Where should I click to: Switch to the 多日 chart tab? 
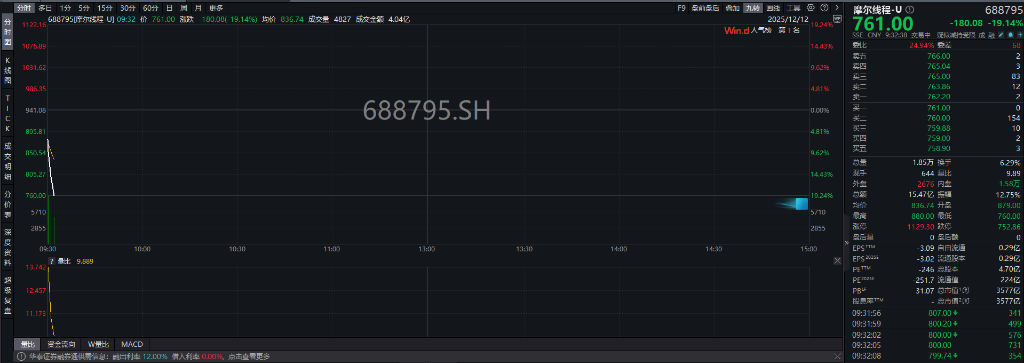point(44,8)
